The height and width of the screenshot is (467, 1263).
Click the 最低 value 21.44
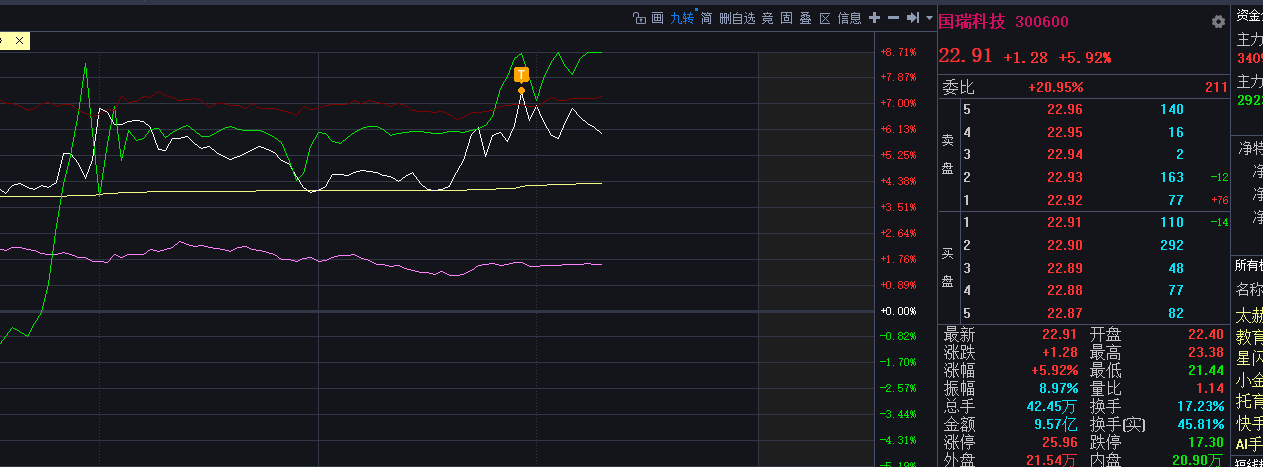click(x=1206, y=371)
